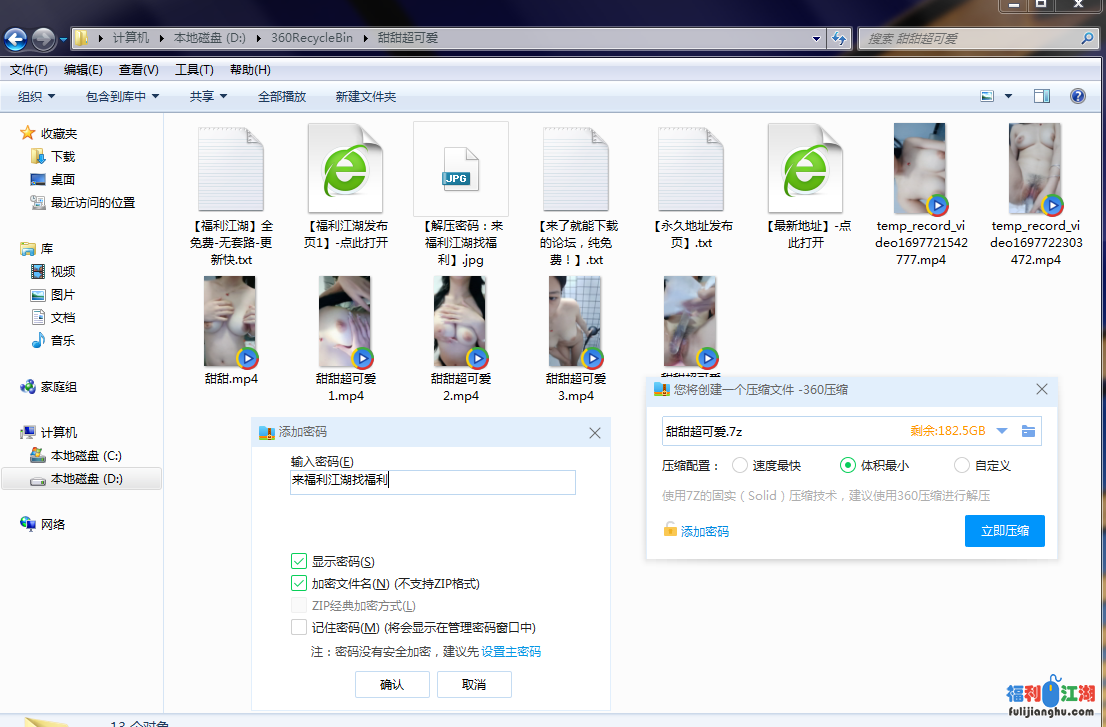Screen dimensions: 1106x727
Task: Click the Back navigation arrow
Action: [x=16, y=39]
